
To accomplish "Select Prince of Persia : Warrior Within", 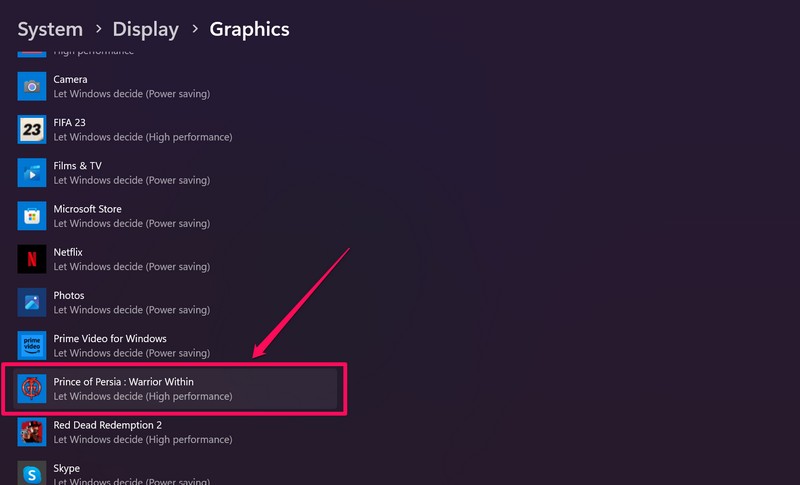I will pyautogui.click(x=123, y=382).
